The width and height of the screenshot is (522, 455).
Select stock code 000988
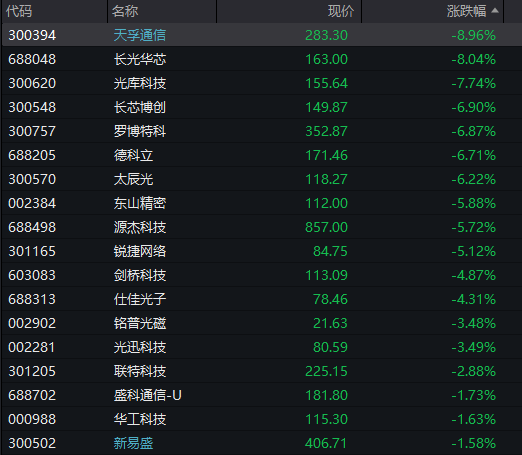(32, 419)
